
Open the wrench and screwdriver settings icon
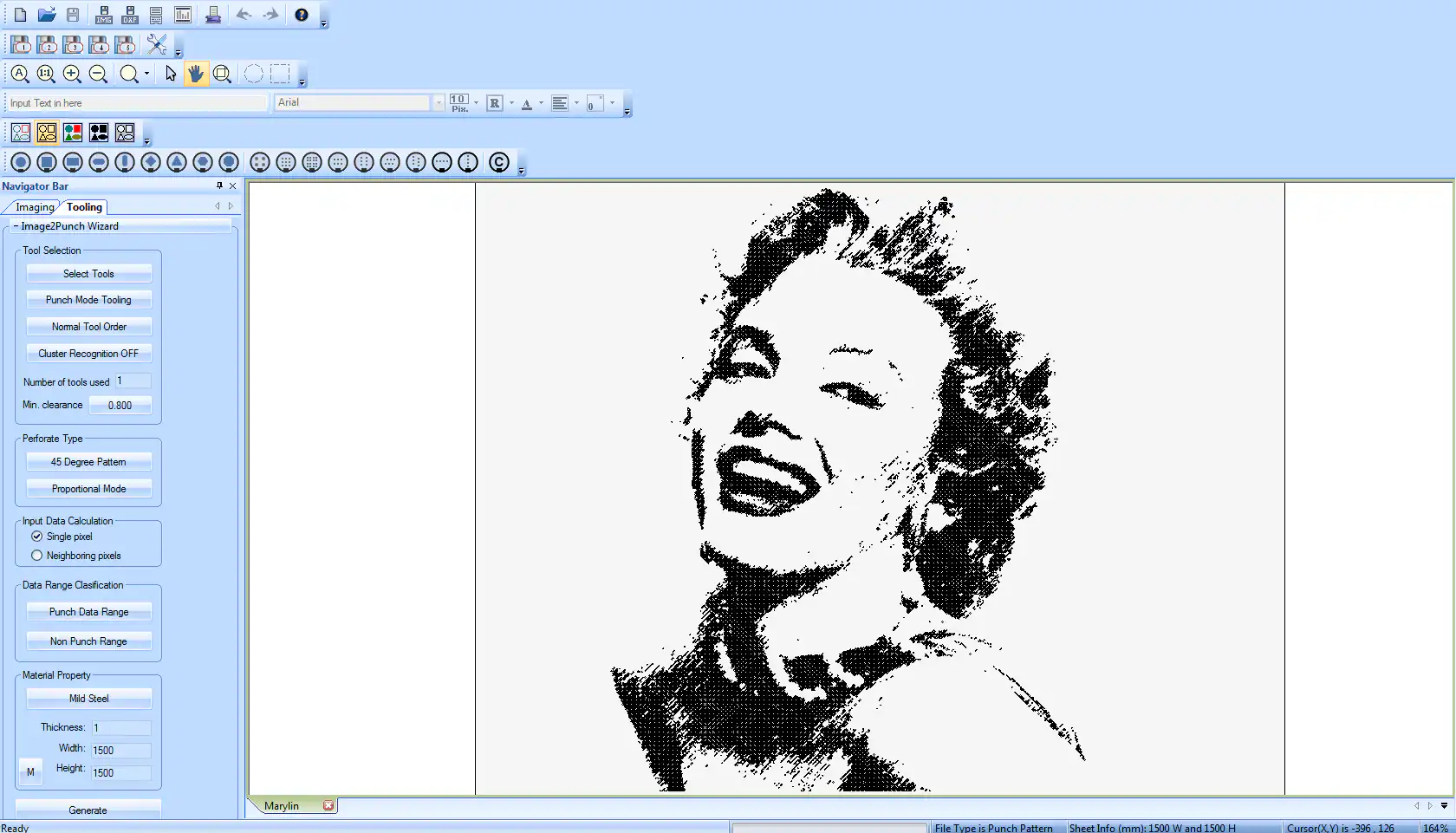tap(157, 44)
